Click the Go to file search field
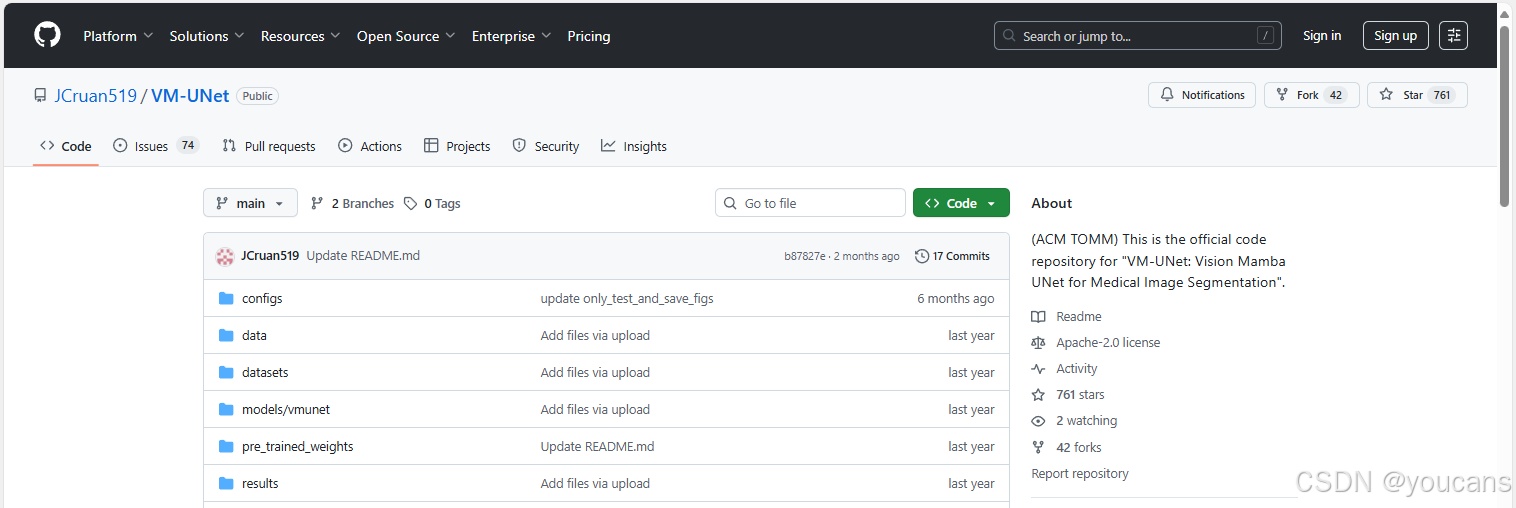 810,203
